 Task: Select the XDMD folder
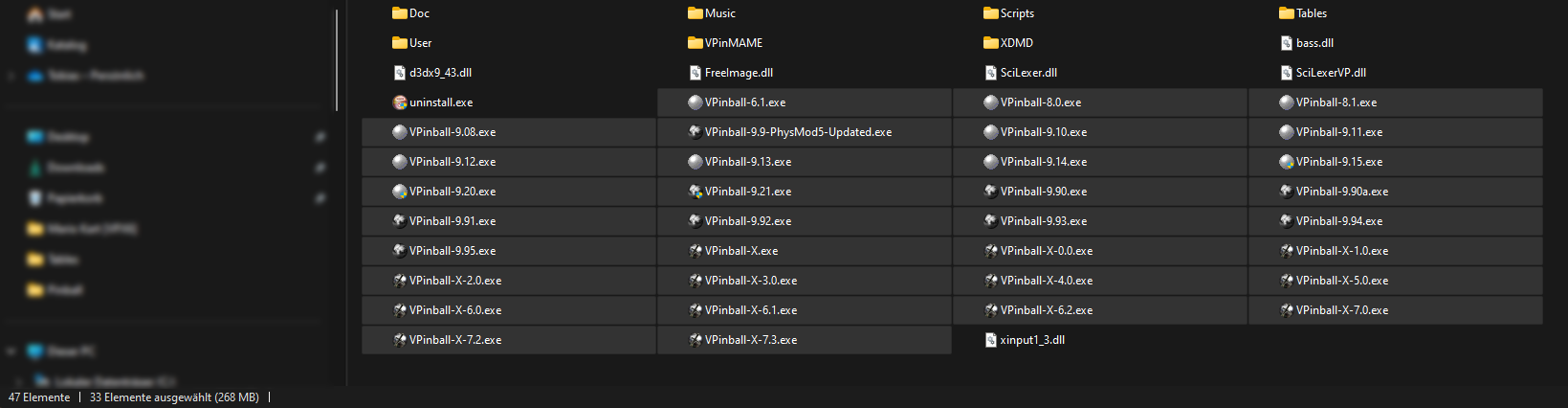click(1008, 43)
